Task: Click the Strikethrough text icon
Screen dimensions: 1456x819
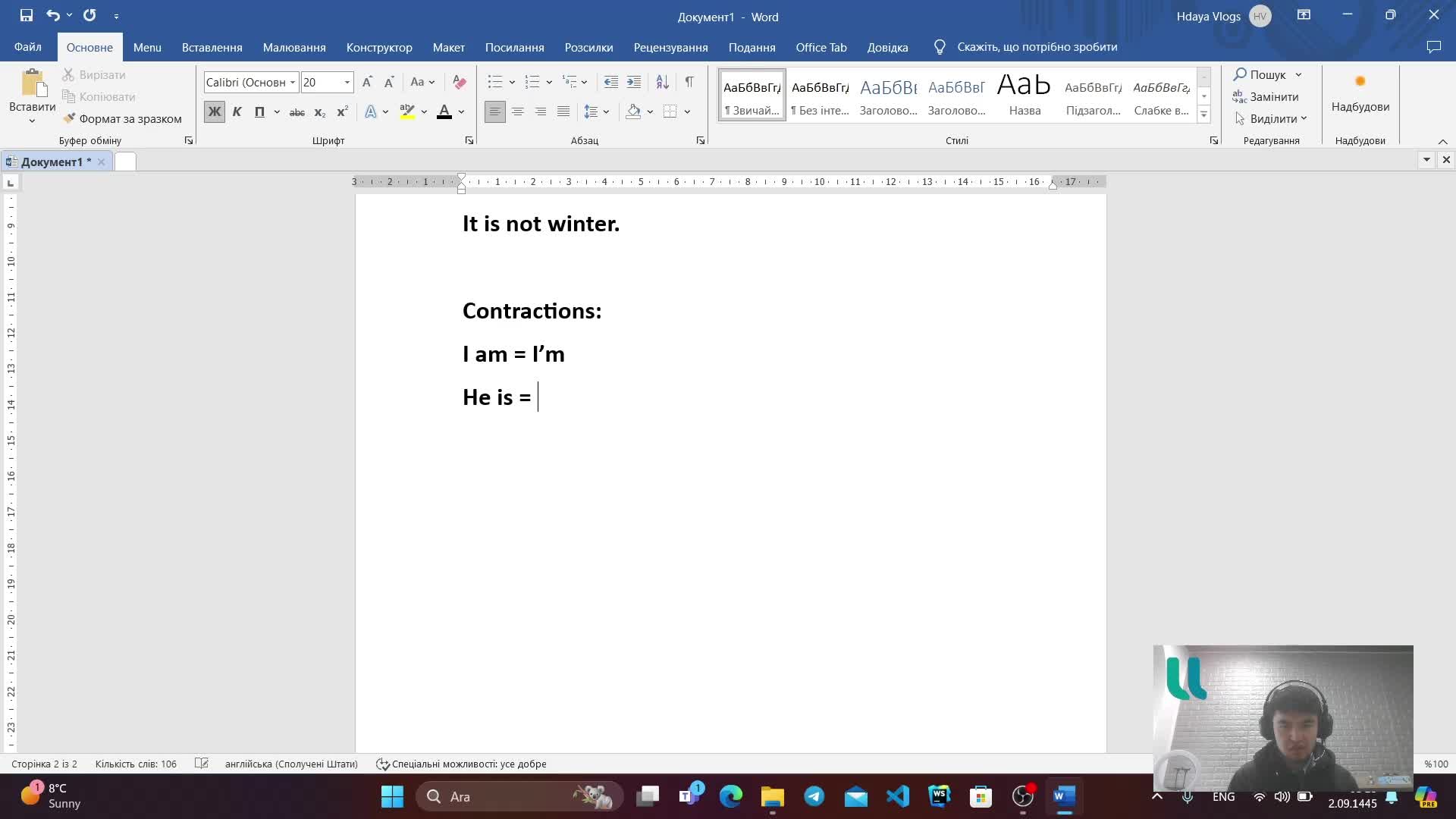Action: tap(297, 112)
